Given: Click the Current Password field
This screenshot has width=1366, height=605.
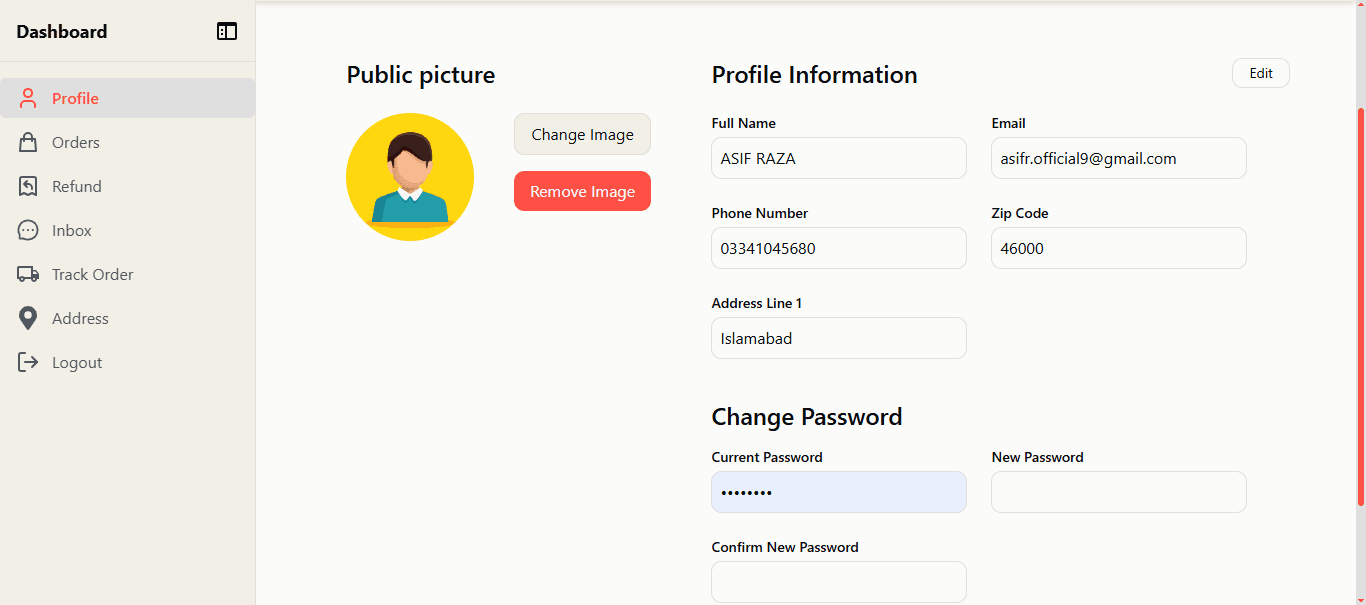Looking at the screenshot, I should (x=838, y=492).
